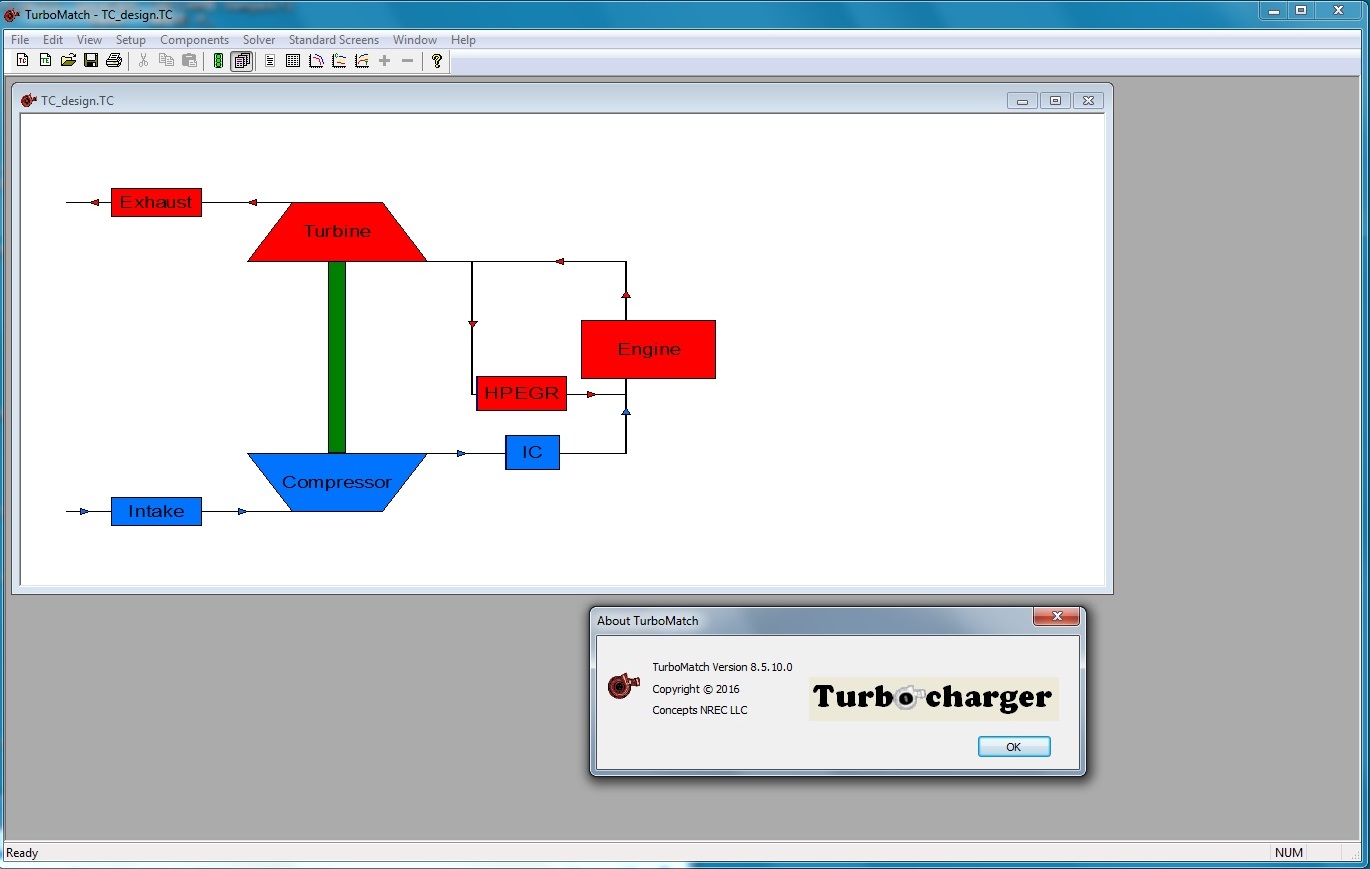1370x869 pixels.
Task: Run the solver with the traffic light icon
Action: 218,61
